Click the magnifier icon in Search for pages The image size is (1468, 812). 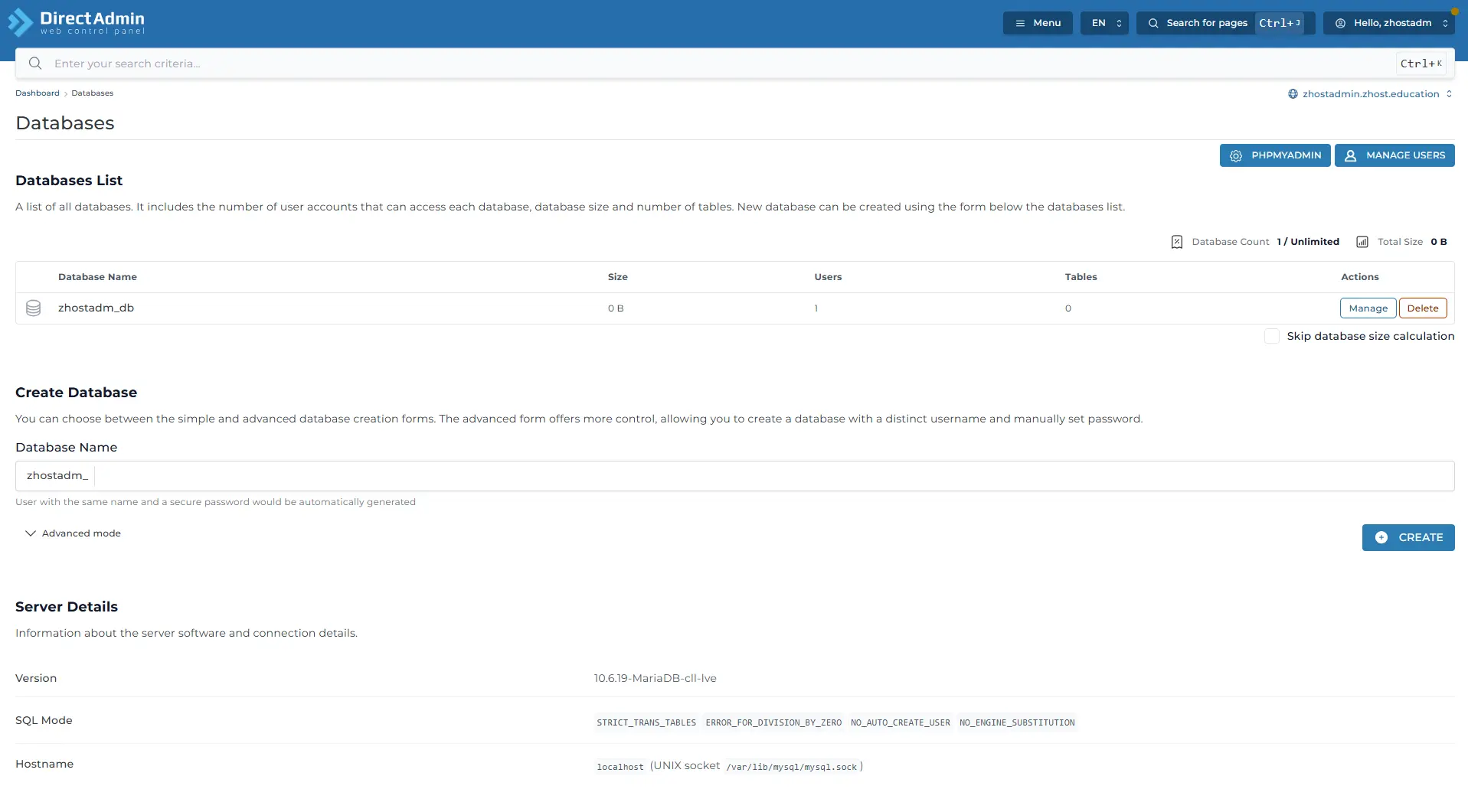(1153, 23)
